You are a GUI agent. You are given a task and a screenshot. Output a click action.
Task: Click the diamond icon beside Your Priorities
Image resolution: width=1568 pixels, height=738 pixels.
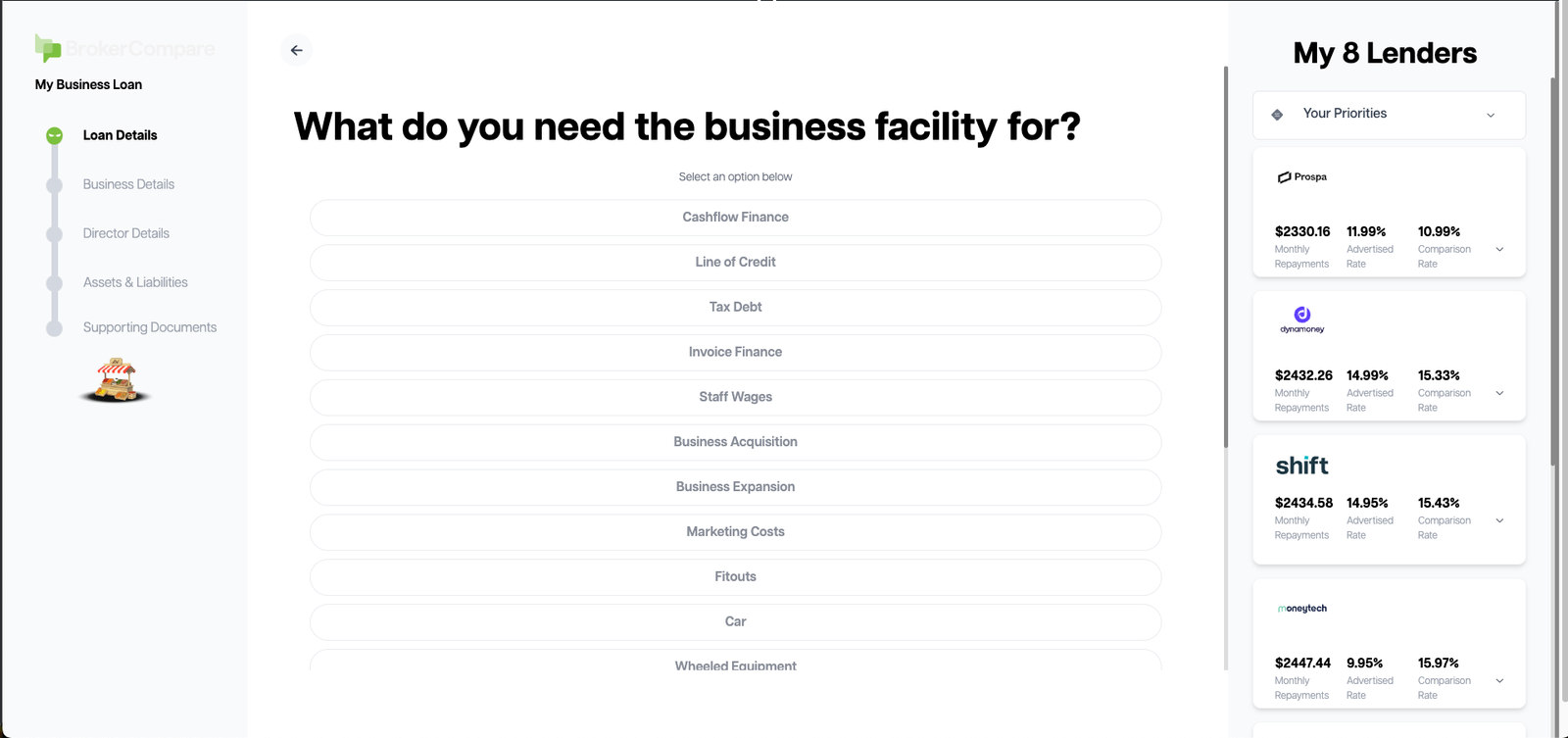[1277, 115]
